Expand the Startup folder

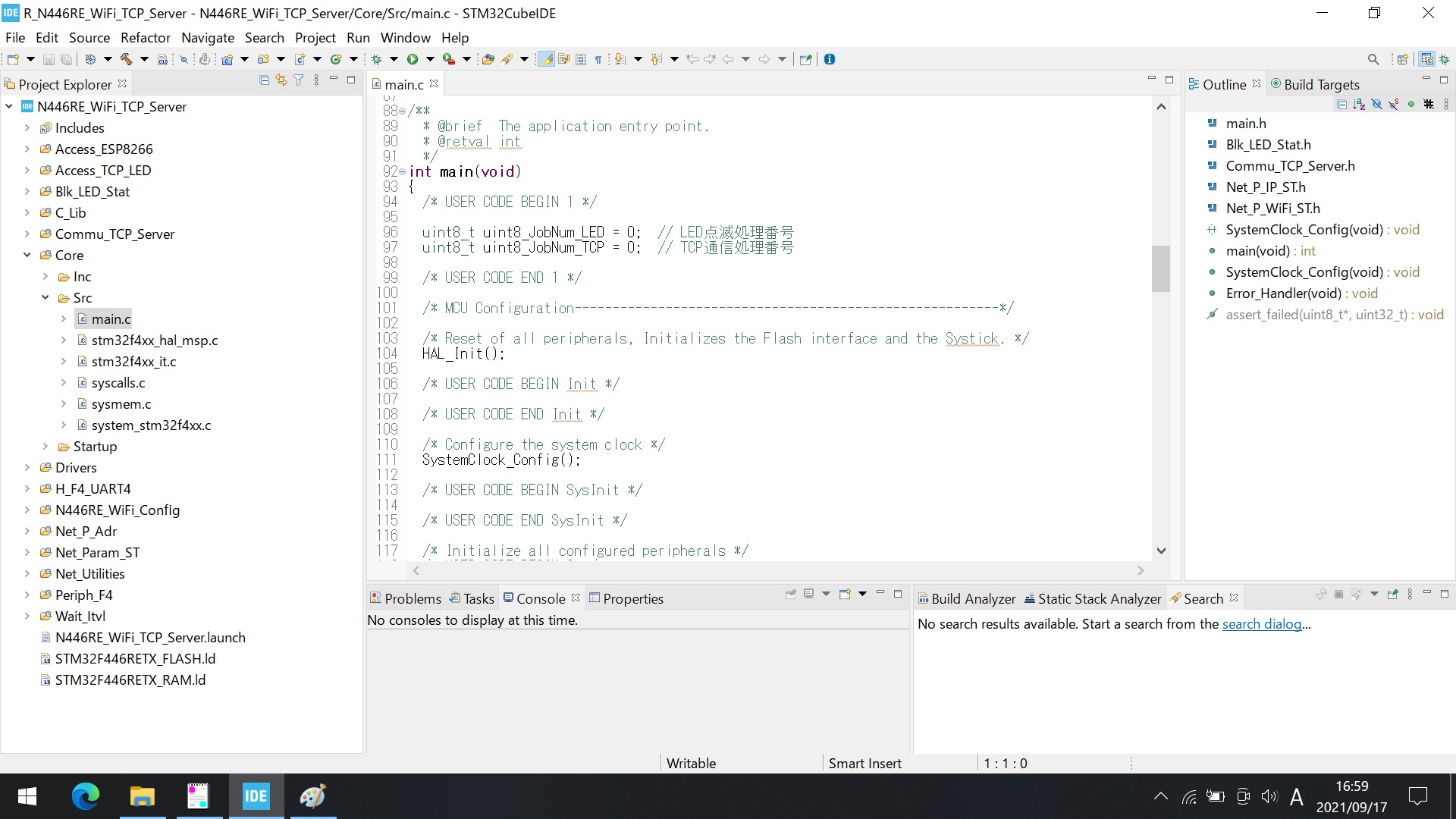pyautogui.click(x=45, y=447)
